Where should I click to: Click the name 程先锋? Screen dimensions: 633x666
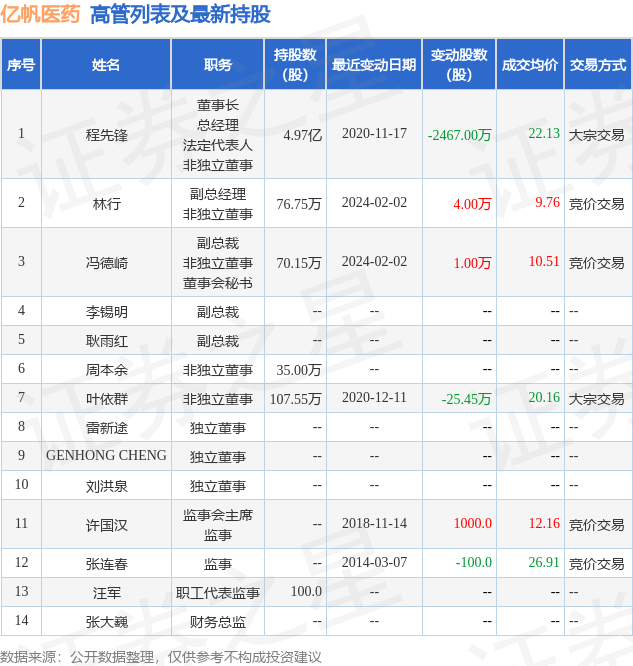107,135
